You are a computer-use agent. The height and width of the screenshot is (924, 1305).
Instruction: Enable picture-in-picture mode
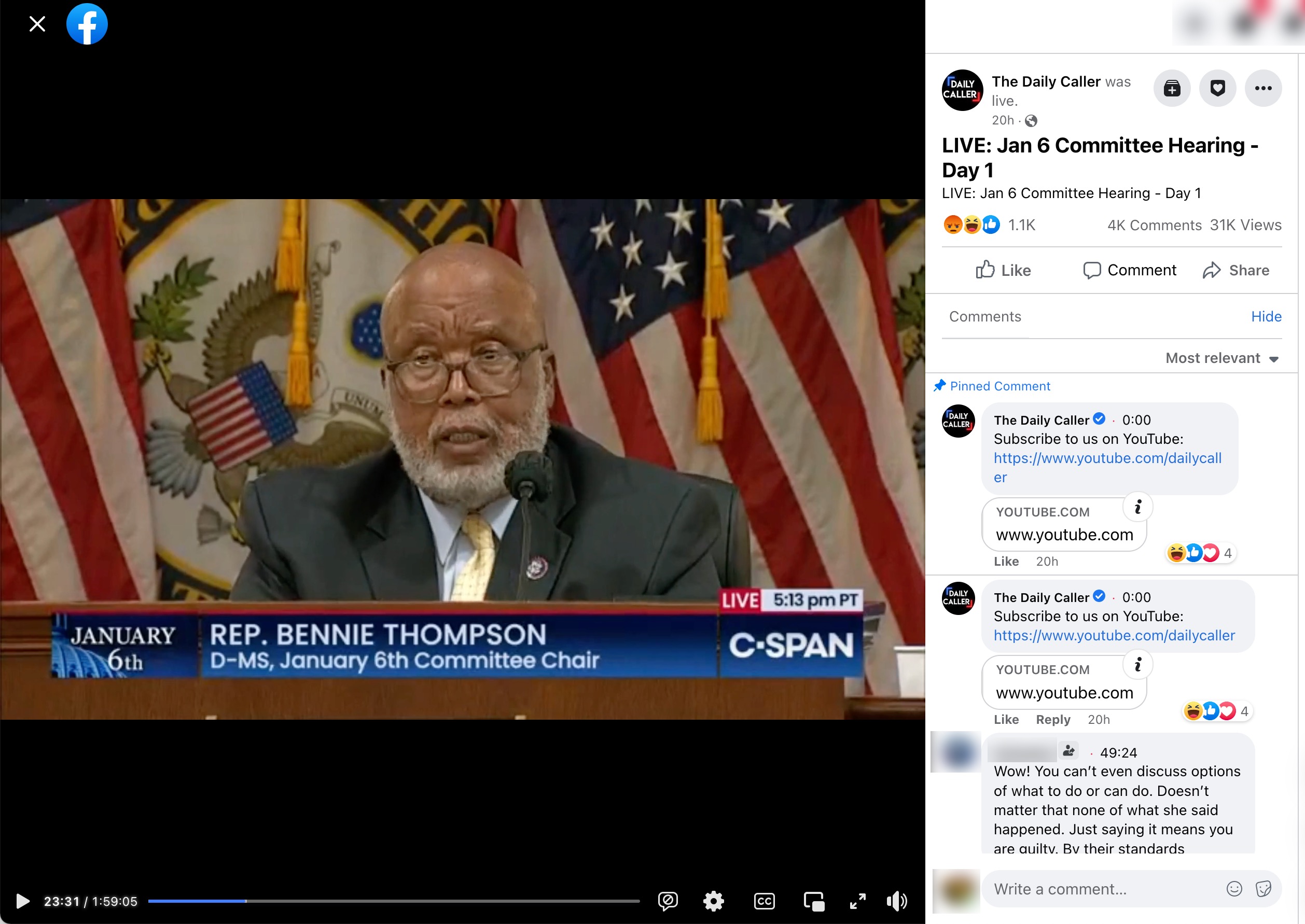pos(813,901)
